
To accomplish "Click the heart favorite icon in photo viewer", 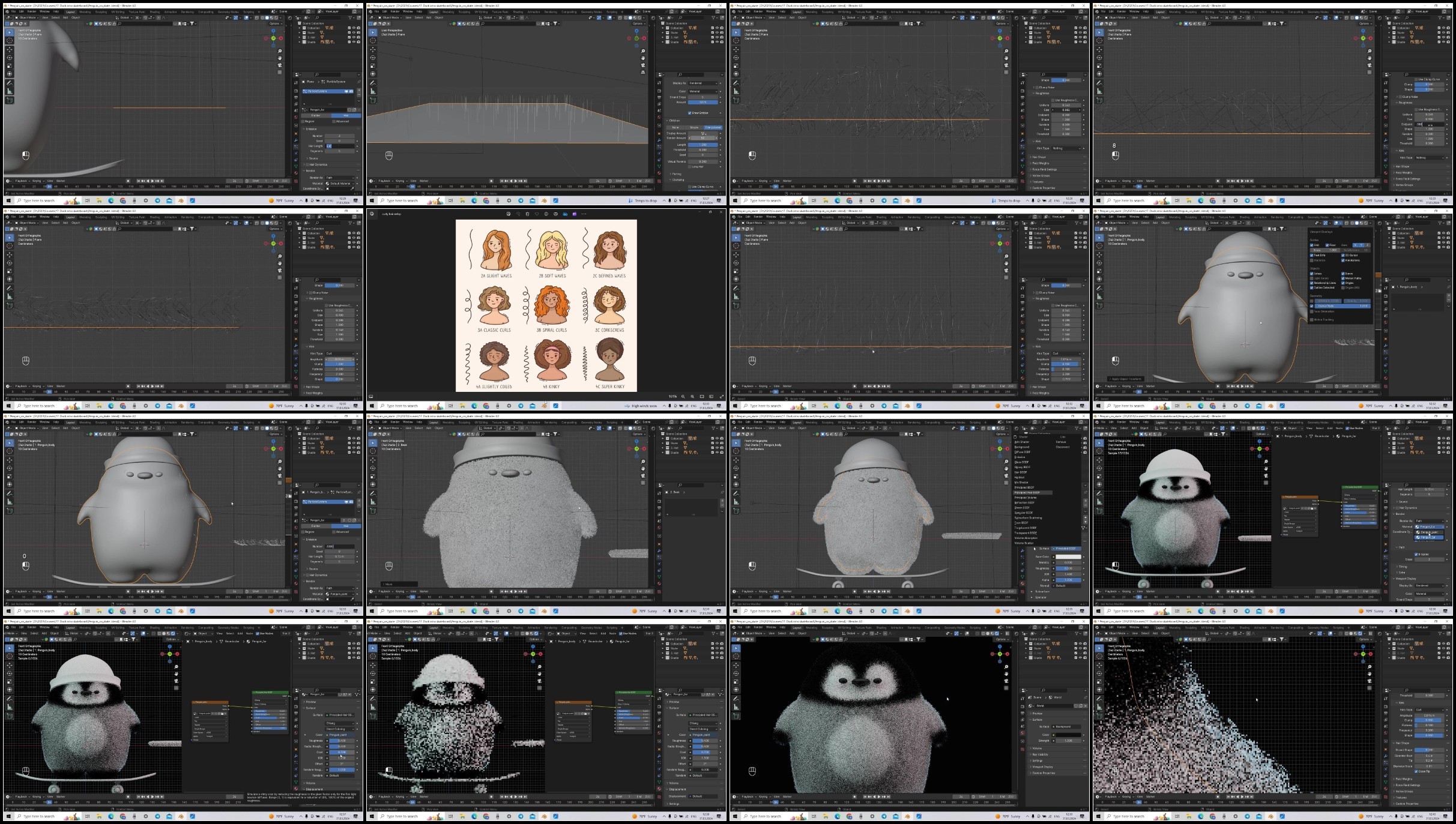I will (537, 214).
